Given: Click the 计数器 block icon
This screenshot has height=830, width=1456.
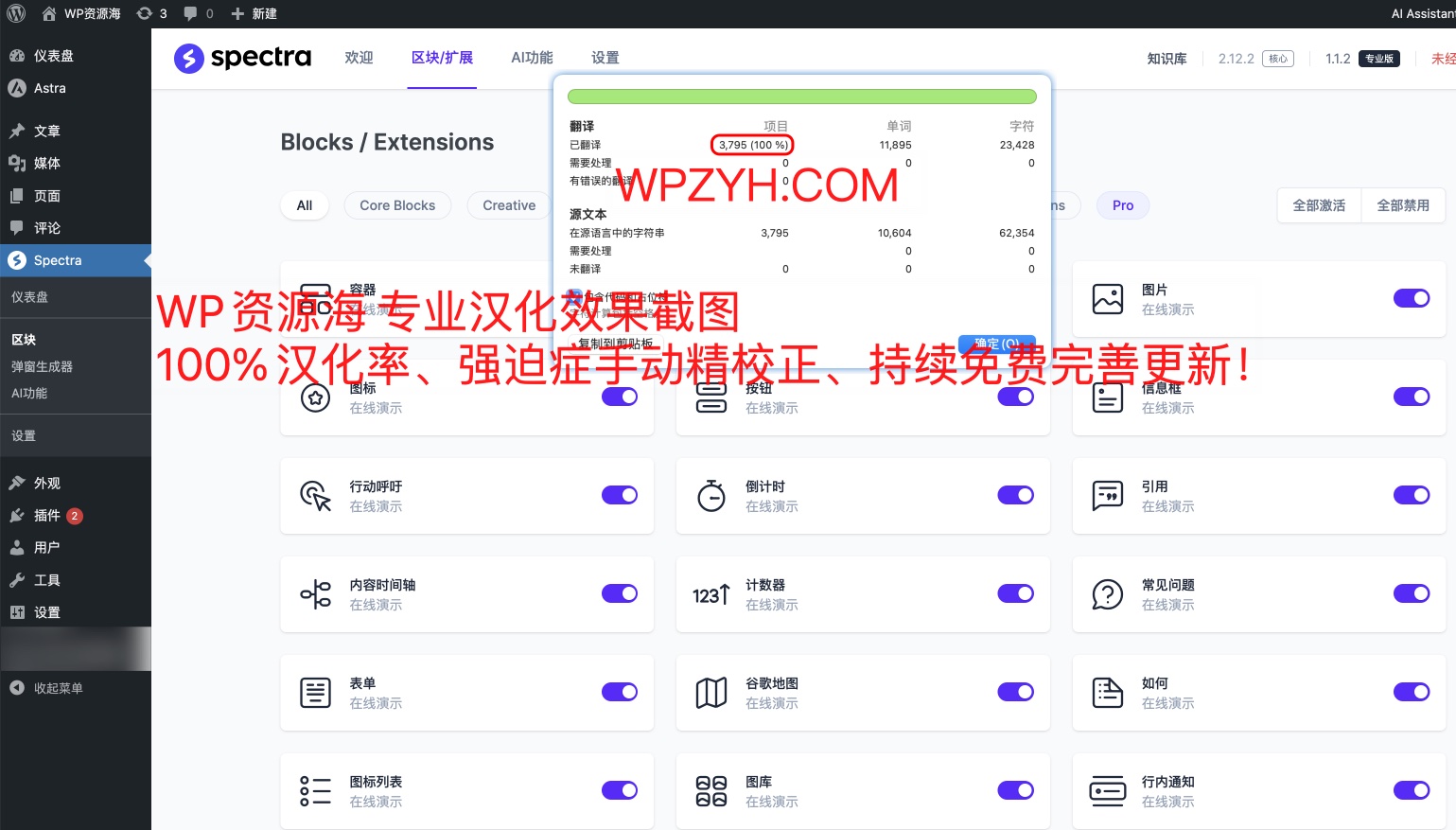Looking at the screenshot, I should click(711, 594).
